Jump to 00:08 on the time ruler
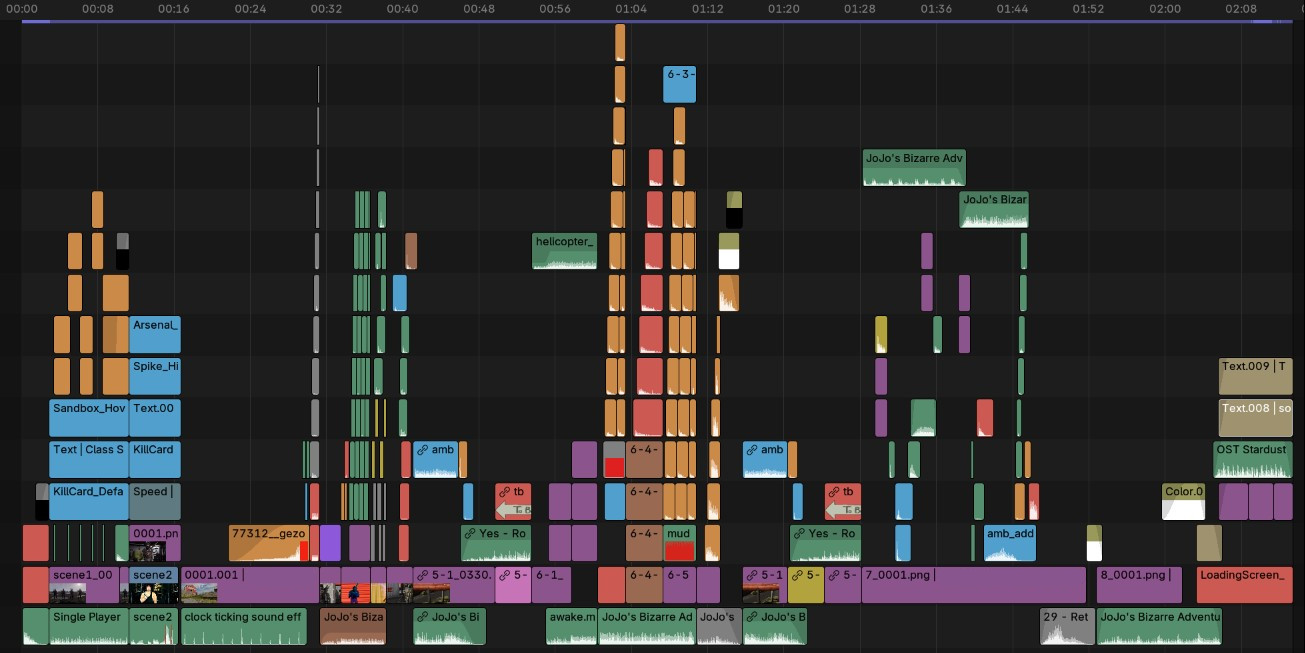This screenshot has height=653, width=1305. point(97,9)
